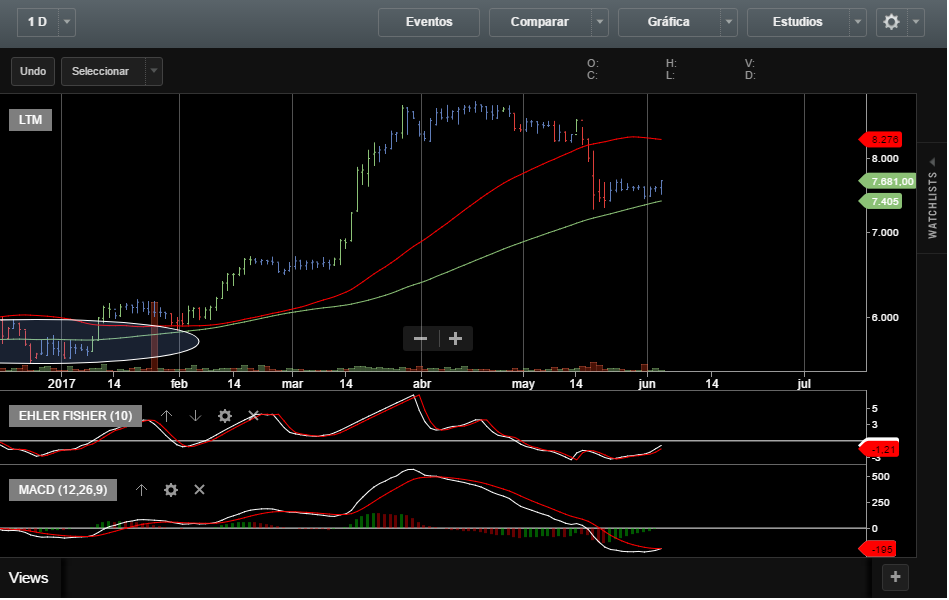The width and height of the screenshot is (949, 600).
Task: Open the Estudios menu
Action: [x=798, y=22]
